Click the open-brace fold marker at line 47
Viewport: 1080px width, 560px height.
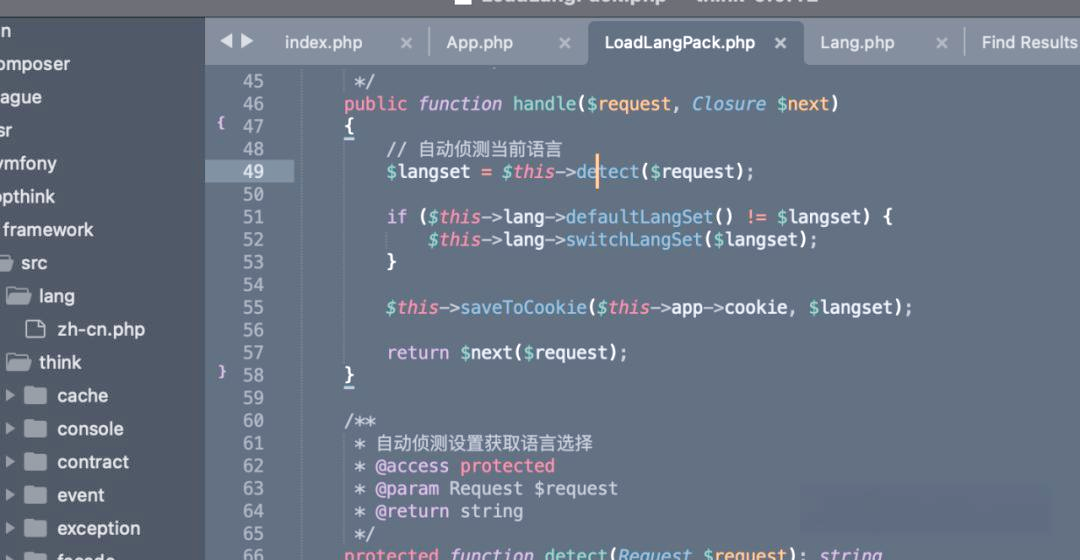coord(221,123)
